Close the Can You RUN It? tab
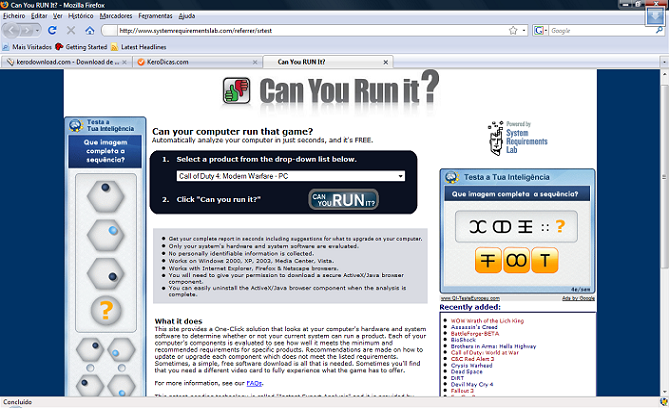 click(386, 62)
